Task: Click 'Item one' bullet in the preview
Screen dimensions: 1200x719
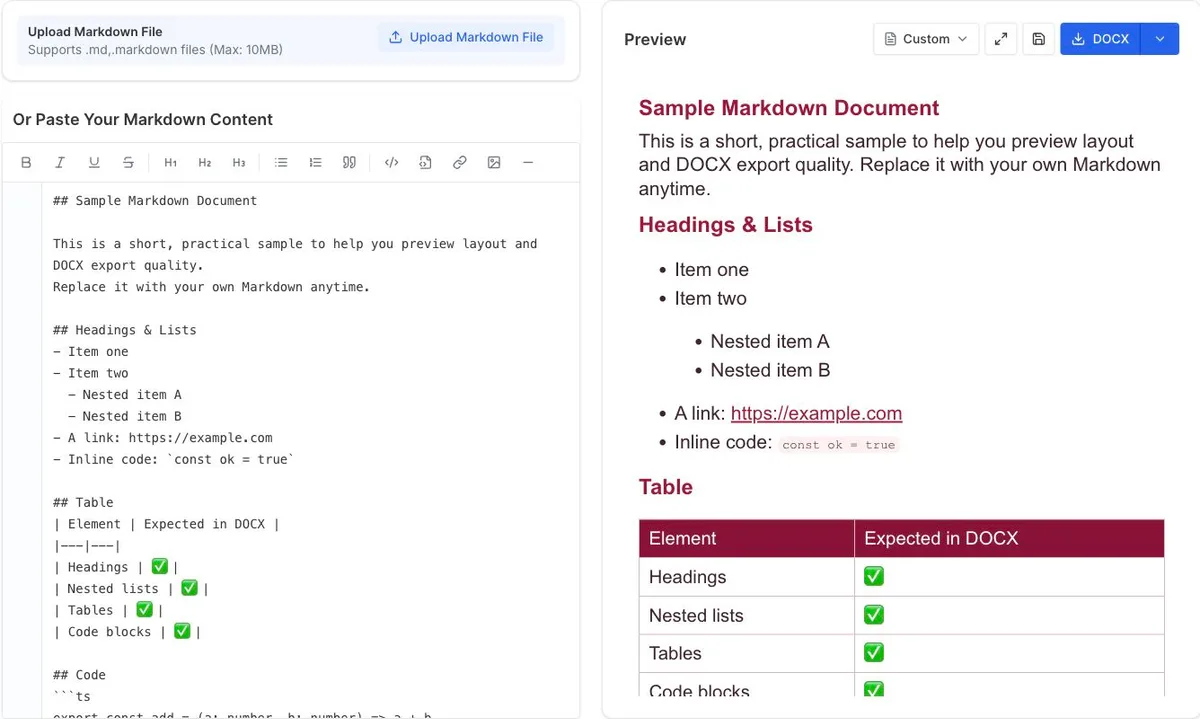Action: 711,270
